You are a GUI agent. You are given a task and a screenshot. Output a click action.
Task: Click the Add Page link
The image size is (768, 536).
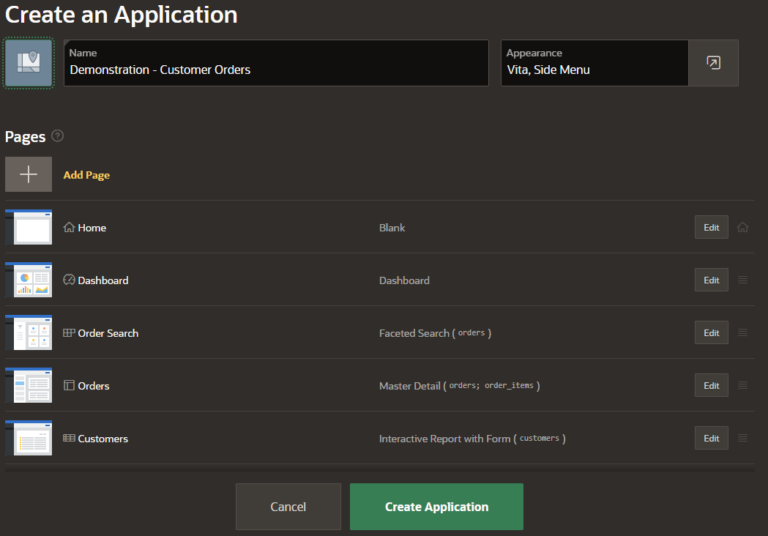click(x=87, y=175)
